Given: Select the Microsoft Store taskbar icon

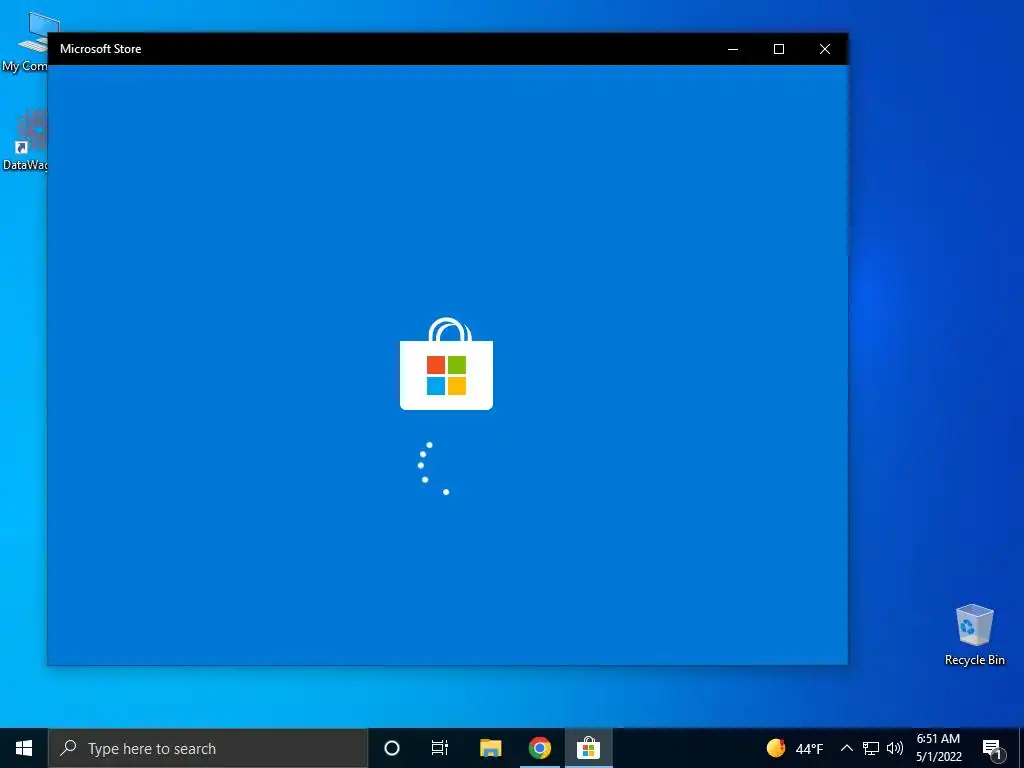Looking at the screenshot, I should pos(588,748).
